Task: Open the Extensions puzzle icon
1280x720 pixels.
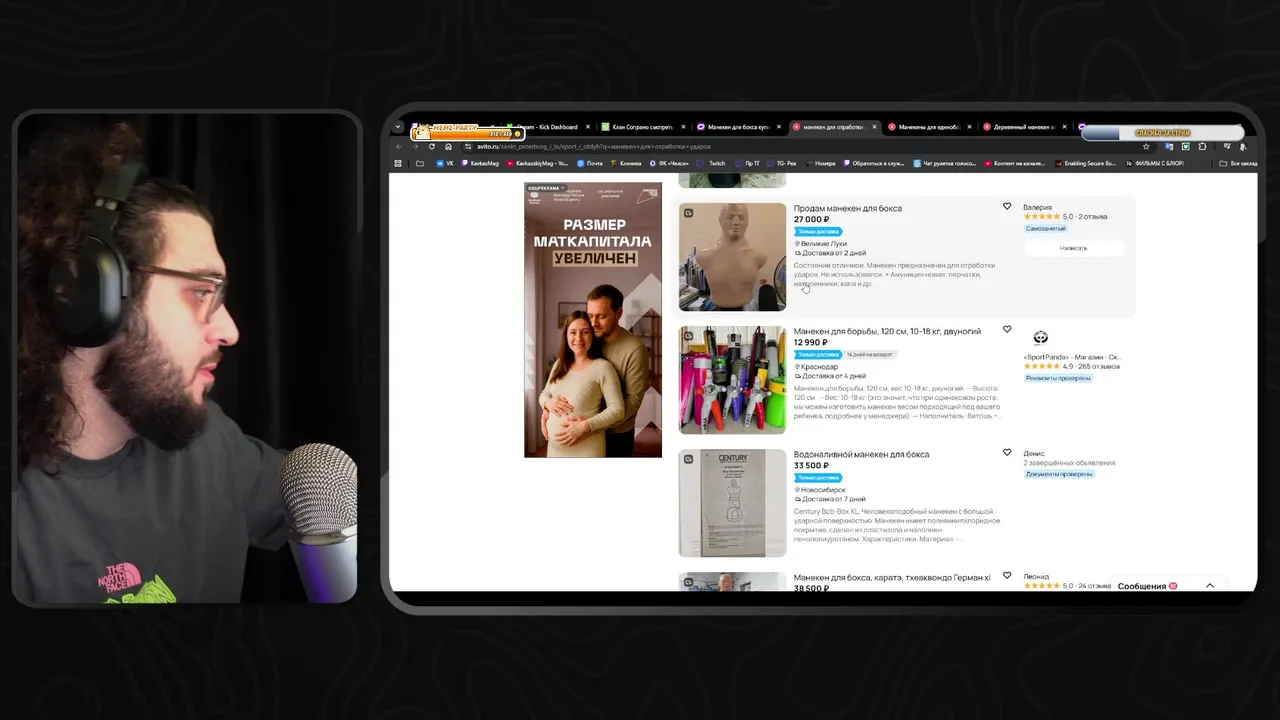Action: 1202,146
